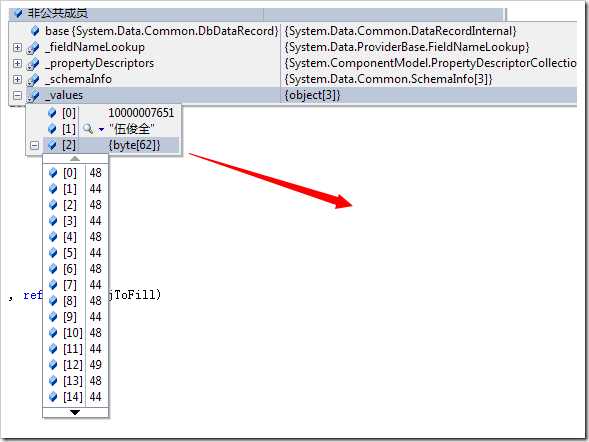Viewport: 589px width, 442px height.
Task: Click the icon of byte element [4]
Action: pos(53,237)
